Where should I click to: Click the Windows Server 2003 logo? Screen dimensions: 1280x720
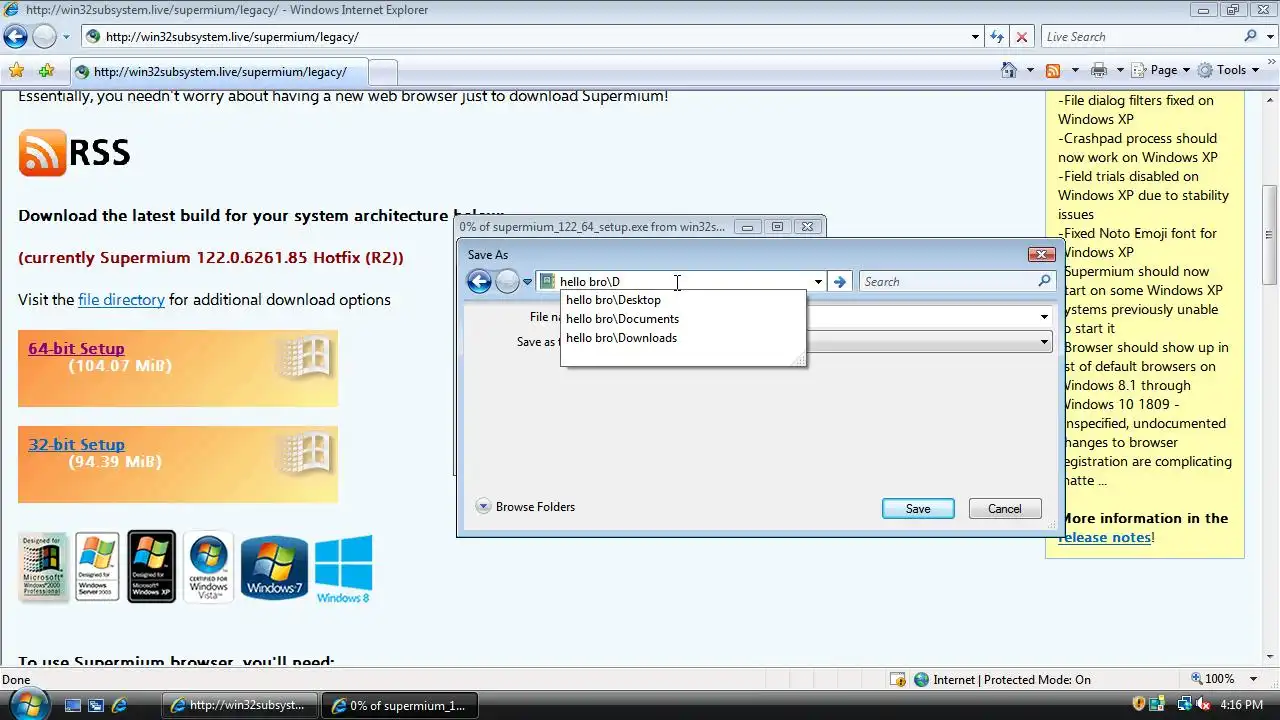97,566
